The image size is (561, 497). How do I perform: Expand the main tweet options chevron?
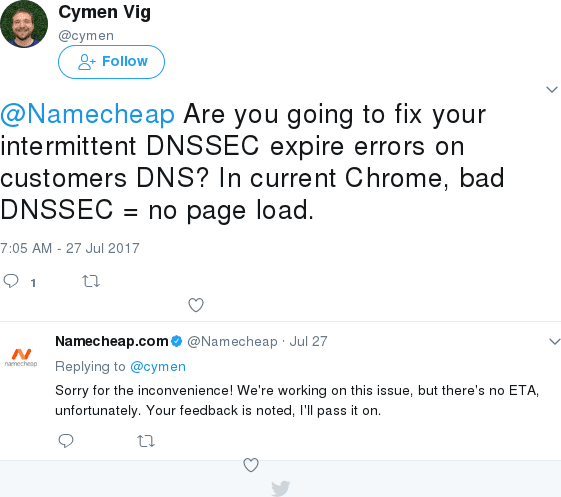(x=552, y=89)
